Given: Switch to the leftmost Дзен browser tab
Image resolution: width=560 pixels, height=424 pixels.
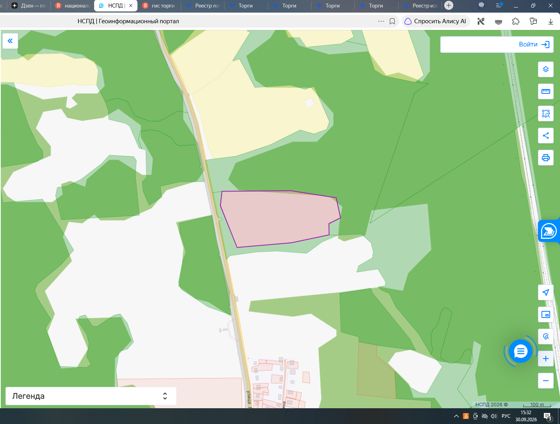Looking at the screenshot, I should 29,6.
